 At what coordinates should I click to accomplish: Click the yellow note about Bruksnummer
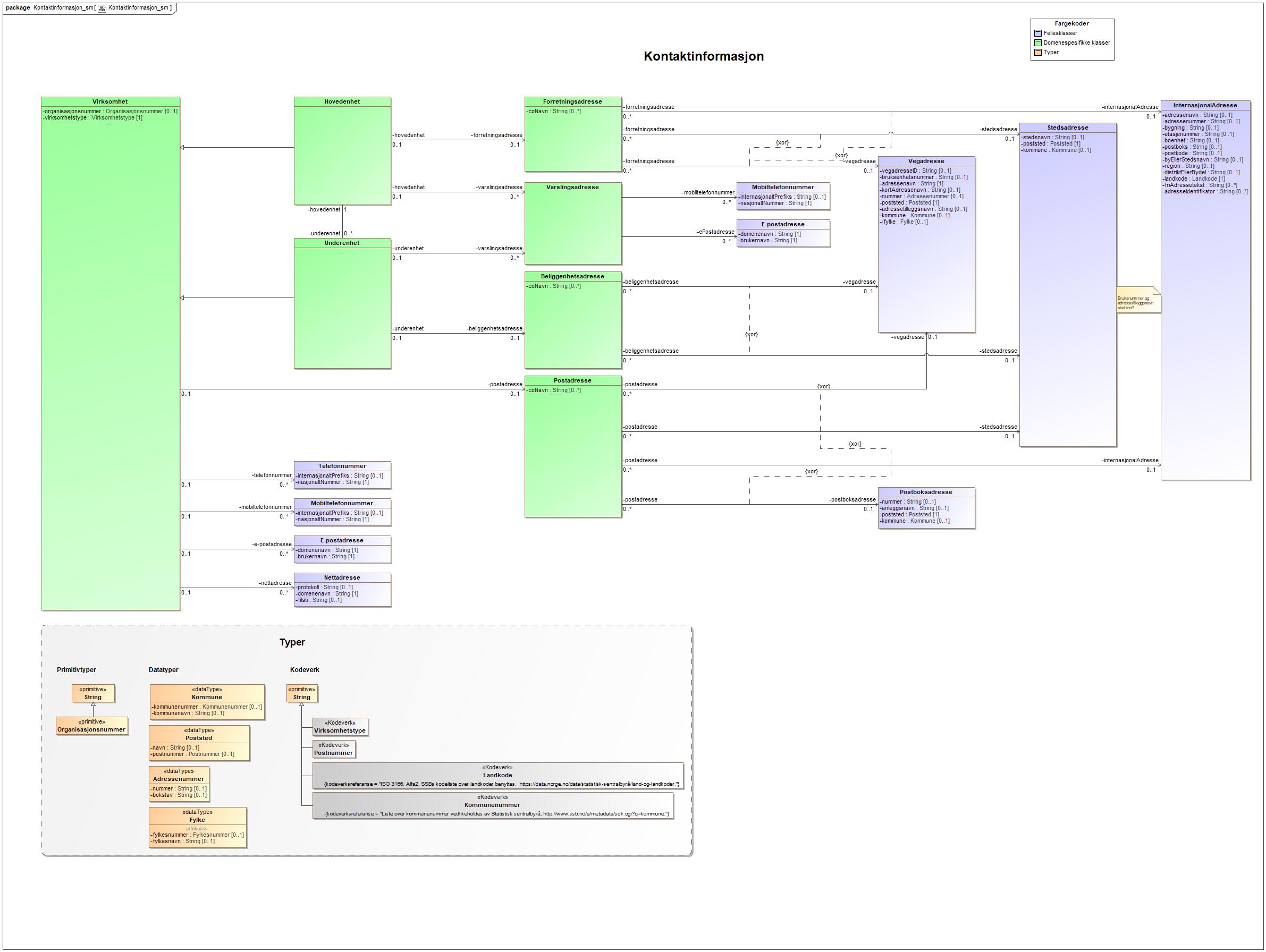coord(1138,300)
